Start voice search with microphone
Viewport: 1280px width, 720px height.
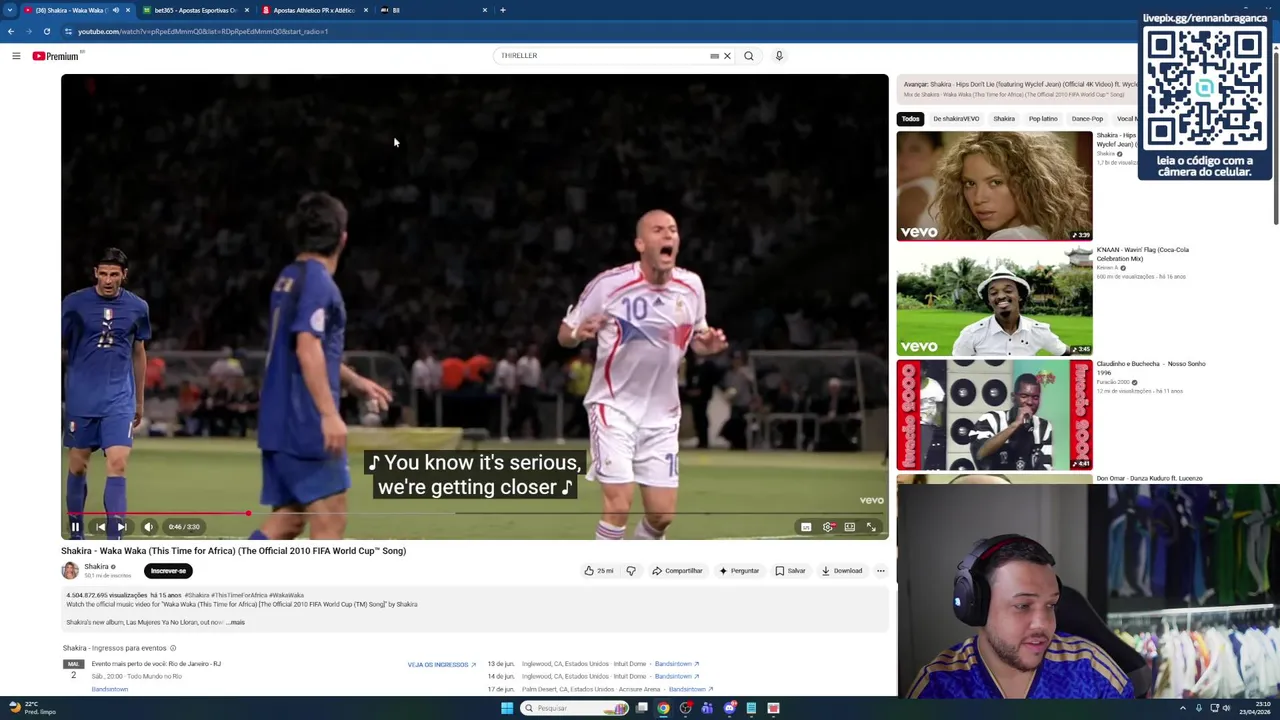click(x=779, y=56)
